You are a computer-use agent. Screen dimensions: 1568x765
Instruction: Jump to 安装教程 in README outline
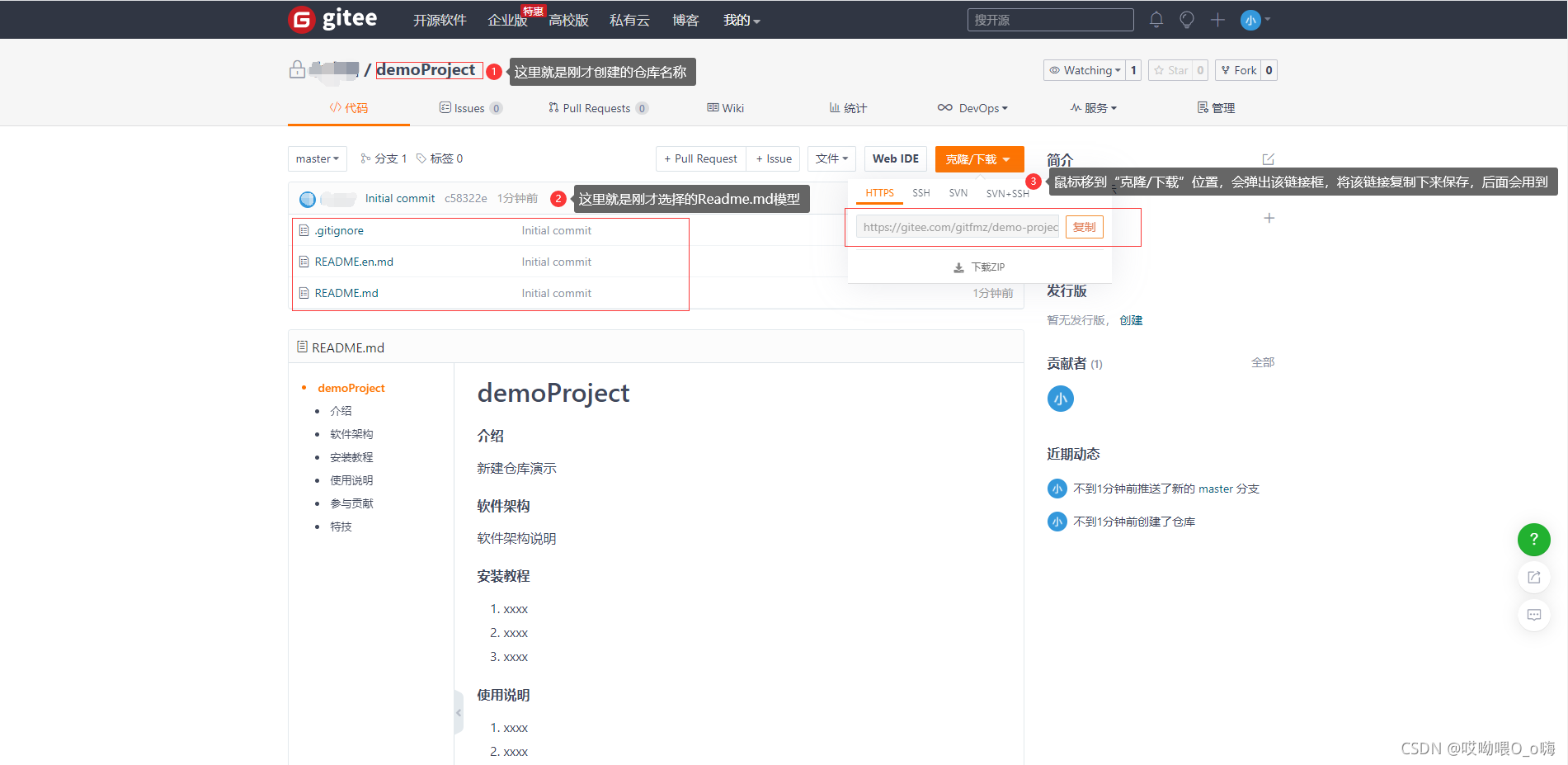click(351, 457)
